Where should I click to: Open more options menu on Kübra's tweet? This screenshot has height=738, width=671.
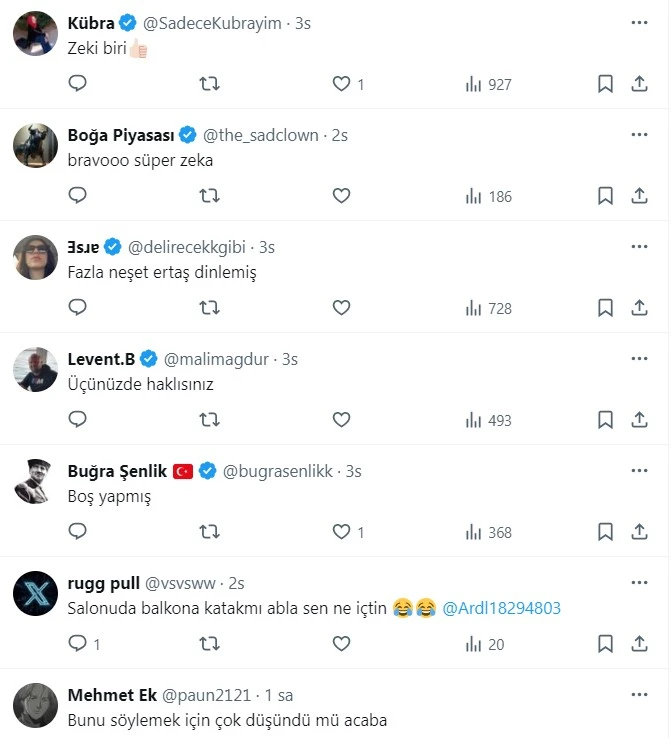pos(639,22)
